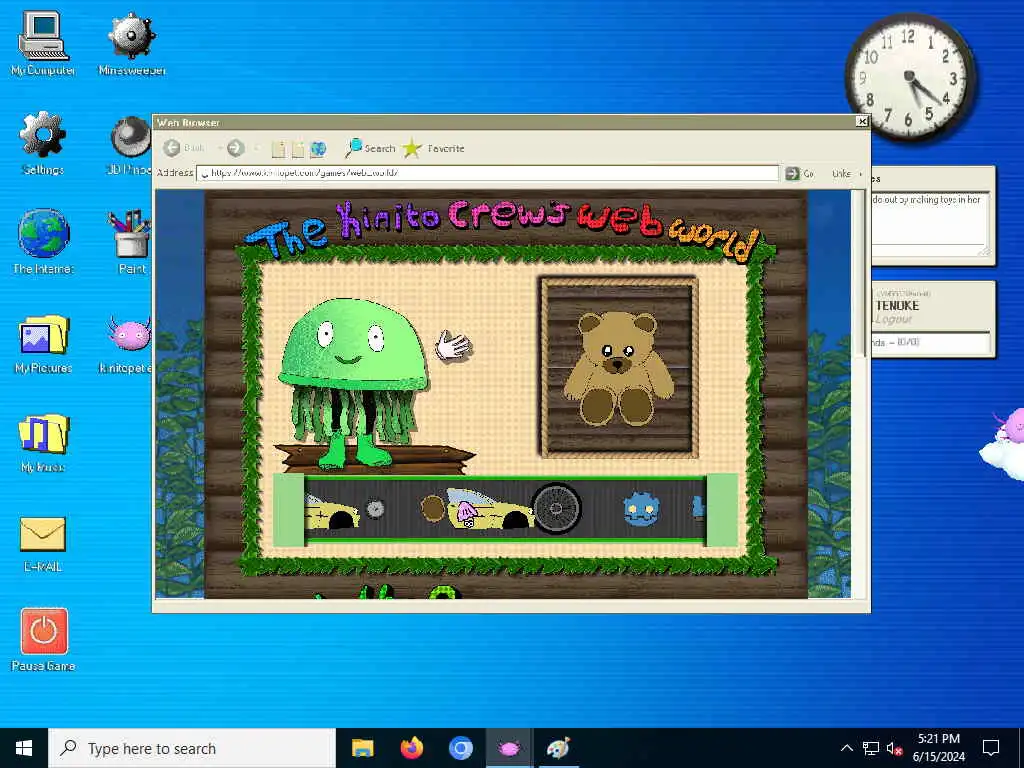
Task: Click the brown round part on conveyor
Action: tap(432, 508)
